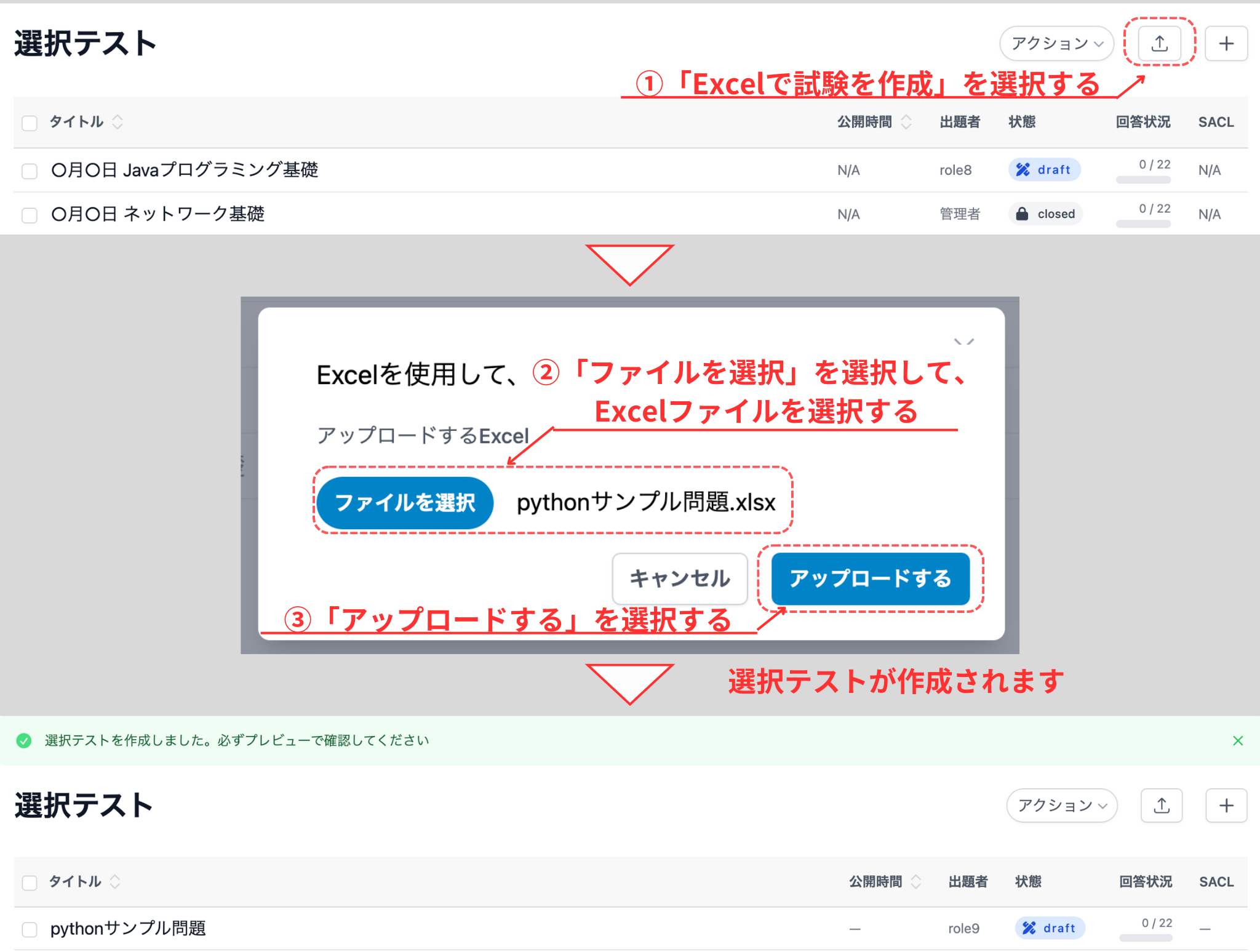
Task: Open the top アクション dropdown
Action: pyautogui.click(x=1056, y=44)
